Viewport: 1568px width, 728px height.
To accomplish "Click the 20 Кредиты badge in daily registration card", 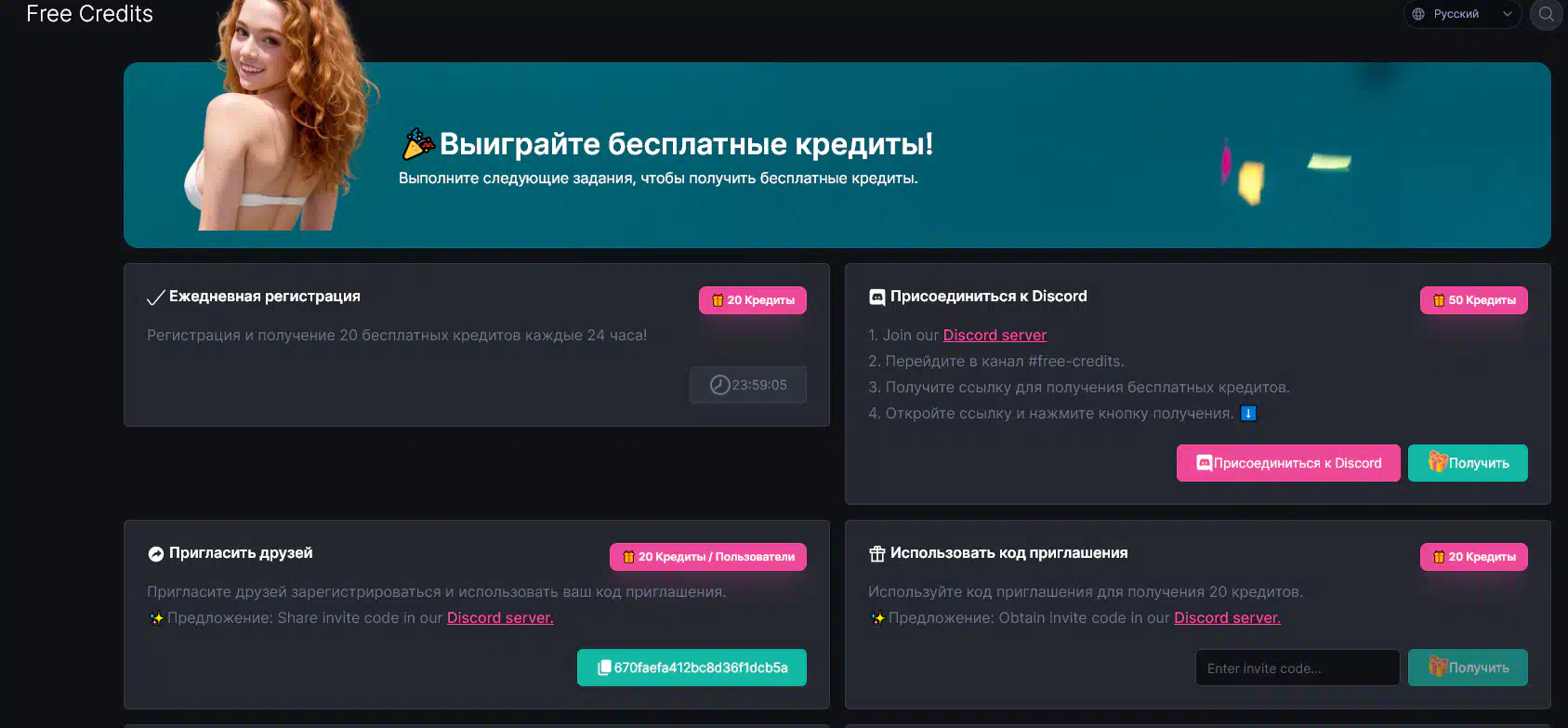I will click(753, 300).
